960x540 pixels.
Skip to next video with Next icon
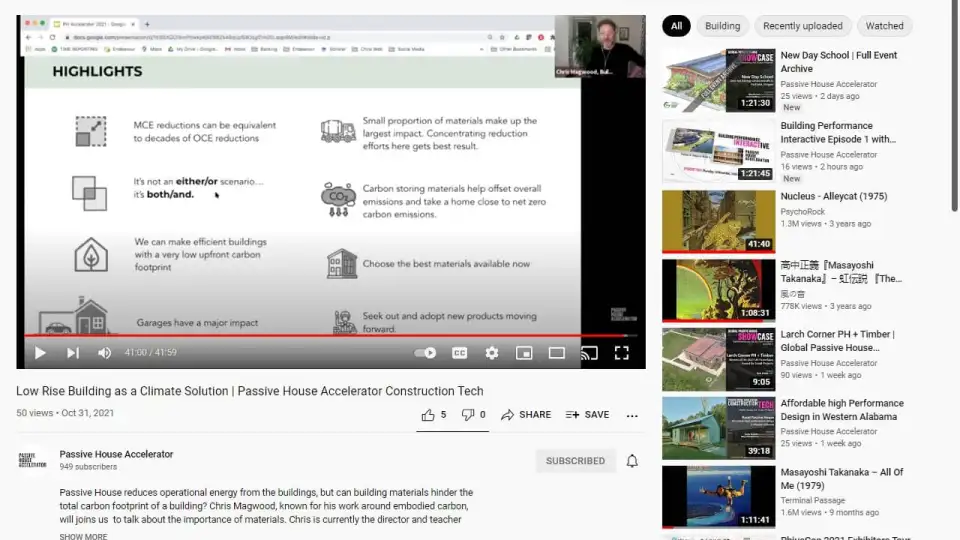(x=72, y=353)
